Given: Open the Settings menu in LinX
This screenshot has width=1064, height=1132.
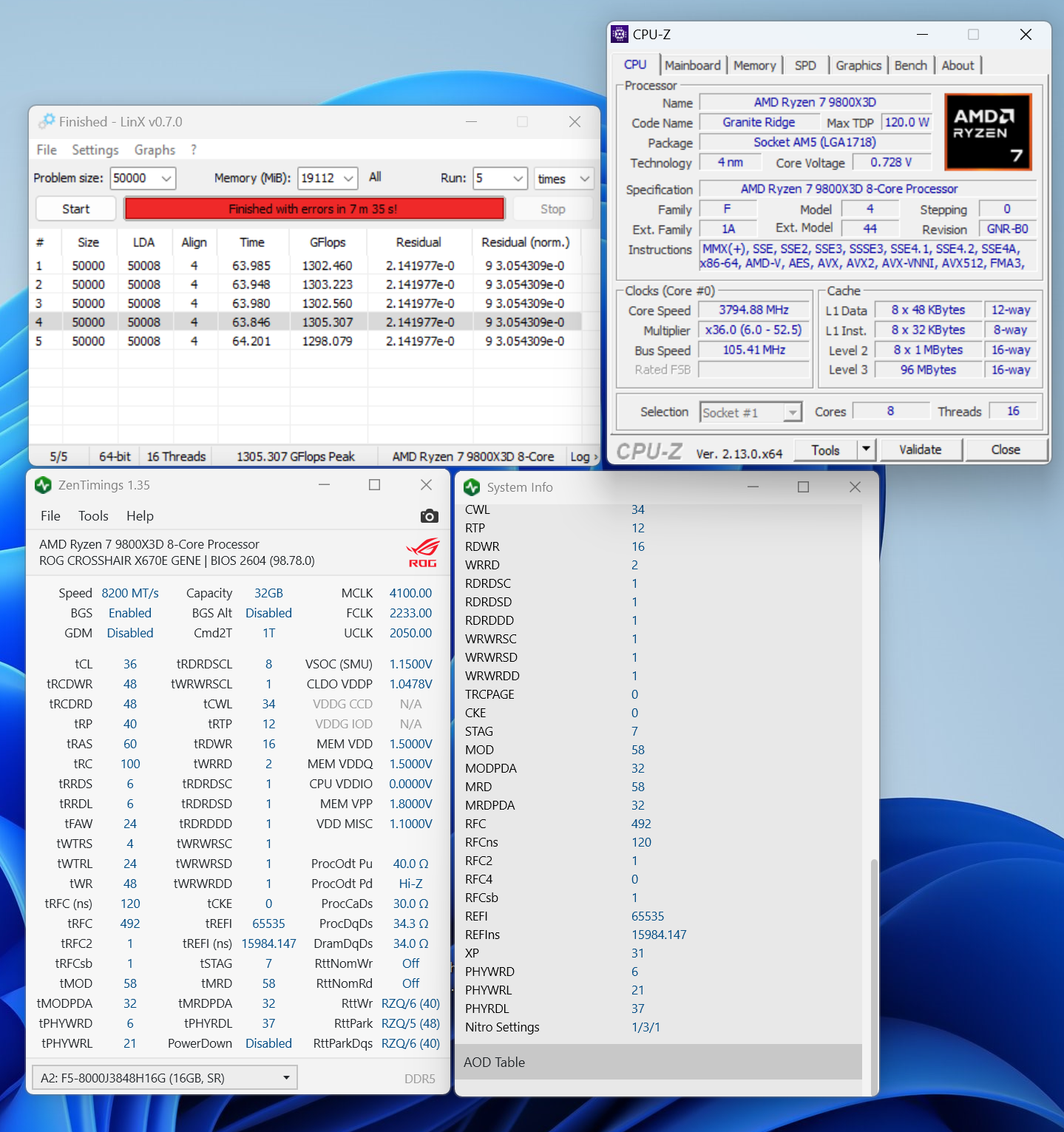Looking at the screenshot, I should point(95,149).
